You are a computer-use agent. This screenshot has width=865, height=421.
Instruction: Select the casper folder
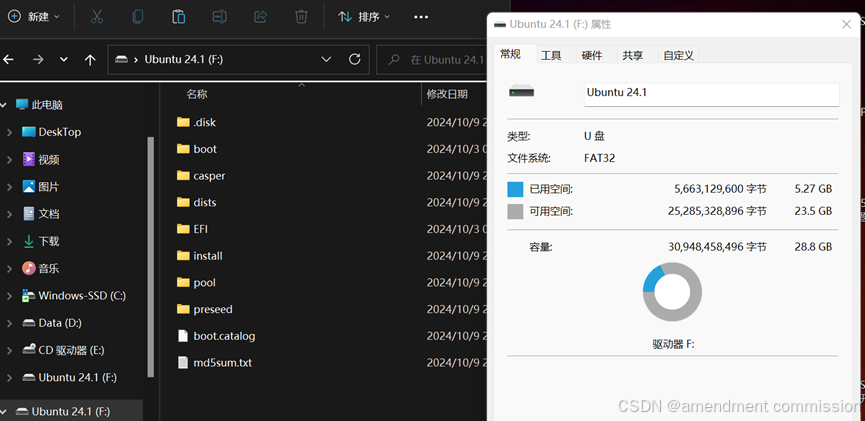(201, 175)
